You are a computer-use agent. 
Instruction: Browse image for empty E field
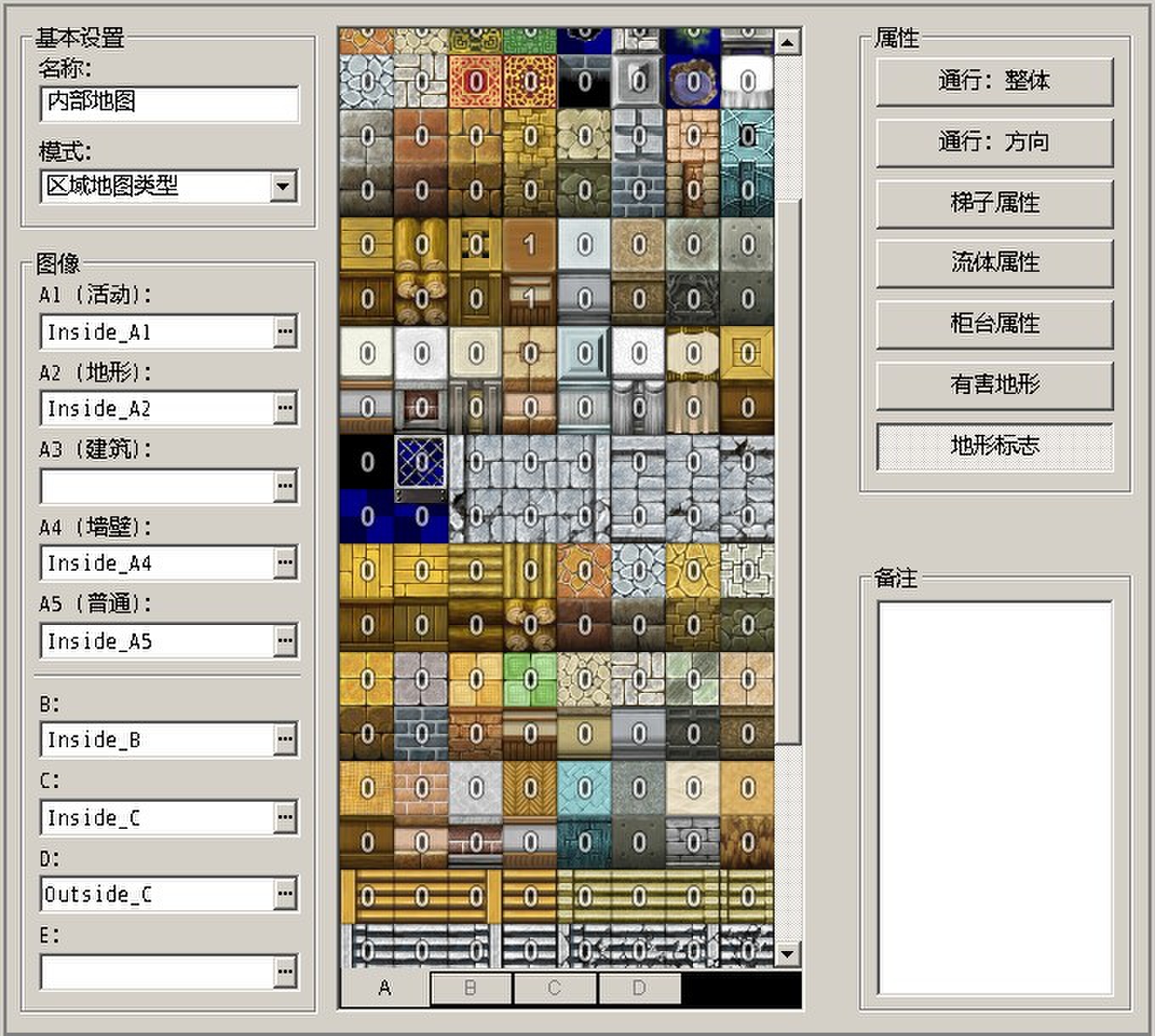285,971
